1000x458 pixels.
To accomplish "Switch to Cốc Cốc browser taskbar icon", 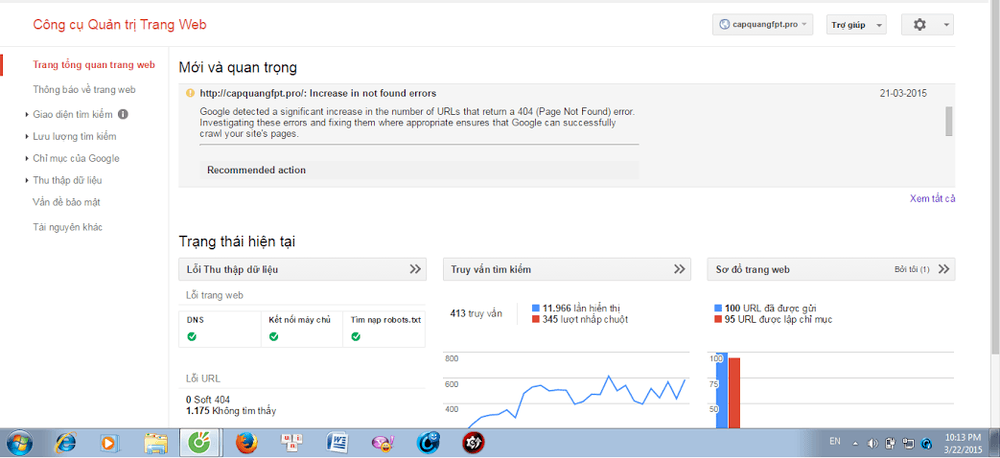I will point(200,442).
